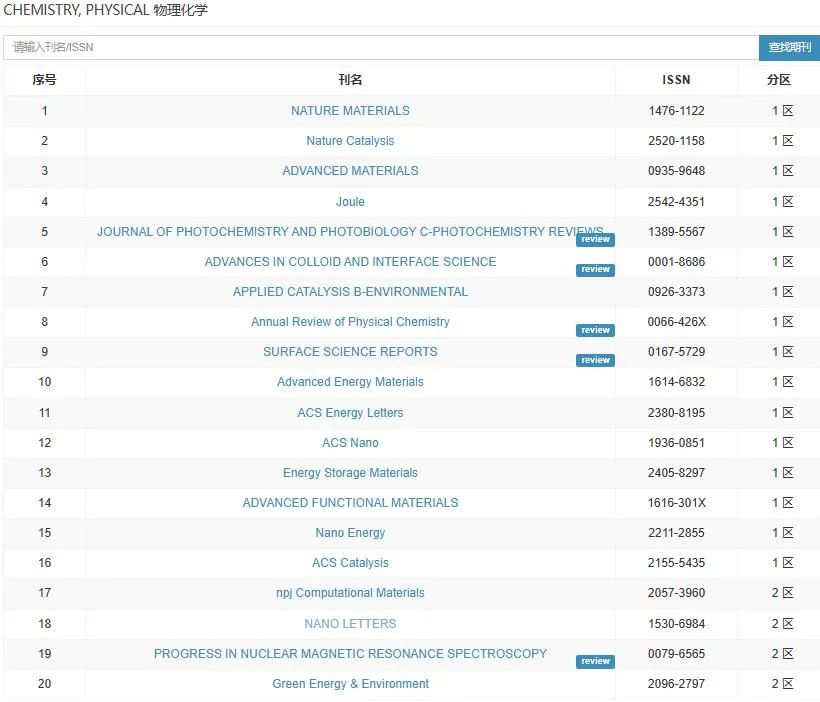Open the Nano Energy journal link
This screenshot has width=820, height=702.
350,533
